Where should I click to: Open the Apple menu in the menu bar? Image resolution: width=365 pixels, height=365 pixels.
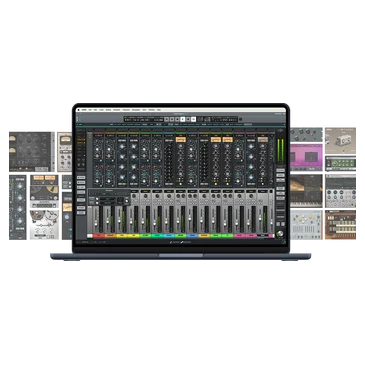click(x=79, y=109)
